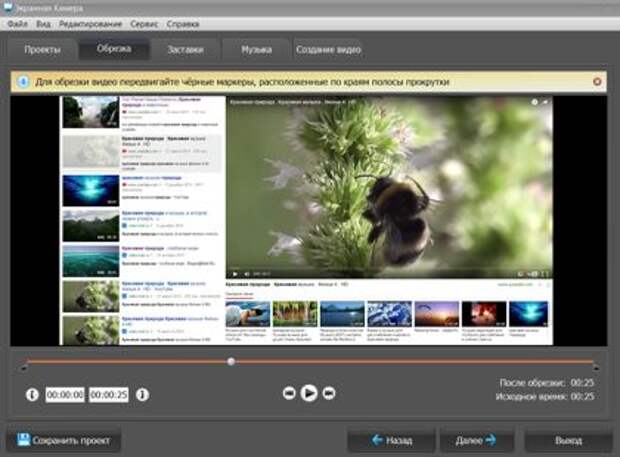This screenshot has height=457, width=620.
Task: Click the end time field 00:00:25
Action: [109, 395]
